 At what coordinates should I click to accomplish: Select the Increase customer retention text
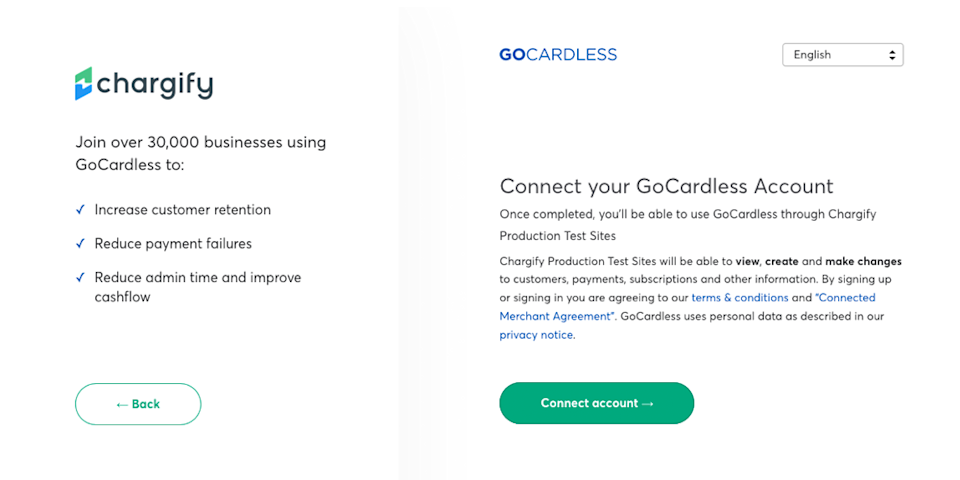[x=182, y=209]
